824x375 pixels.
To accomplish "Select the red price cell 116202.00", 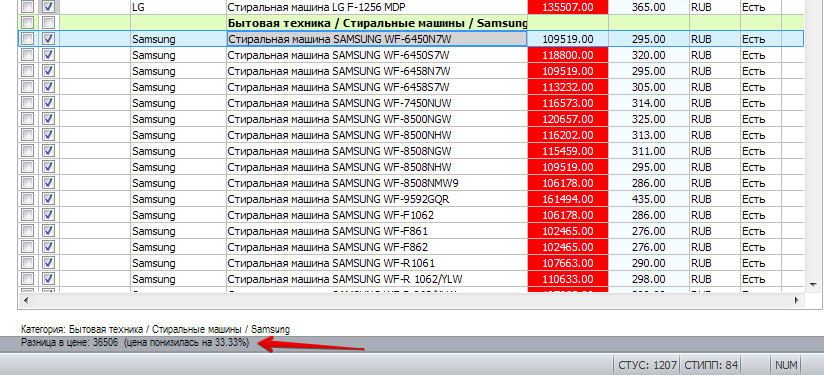I will point(568,135).
